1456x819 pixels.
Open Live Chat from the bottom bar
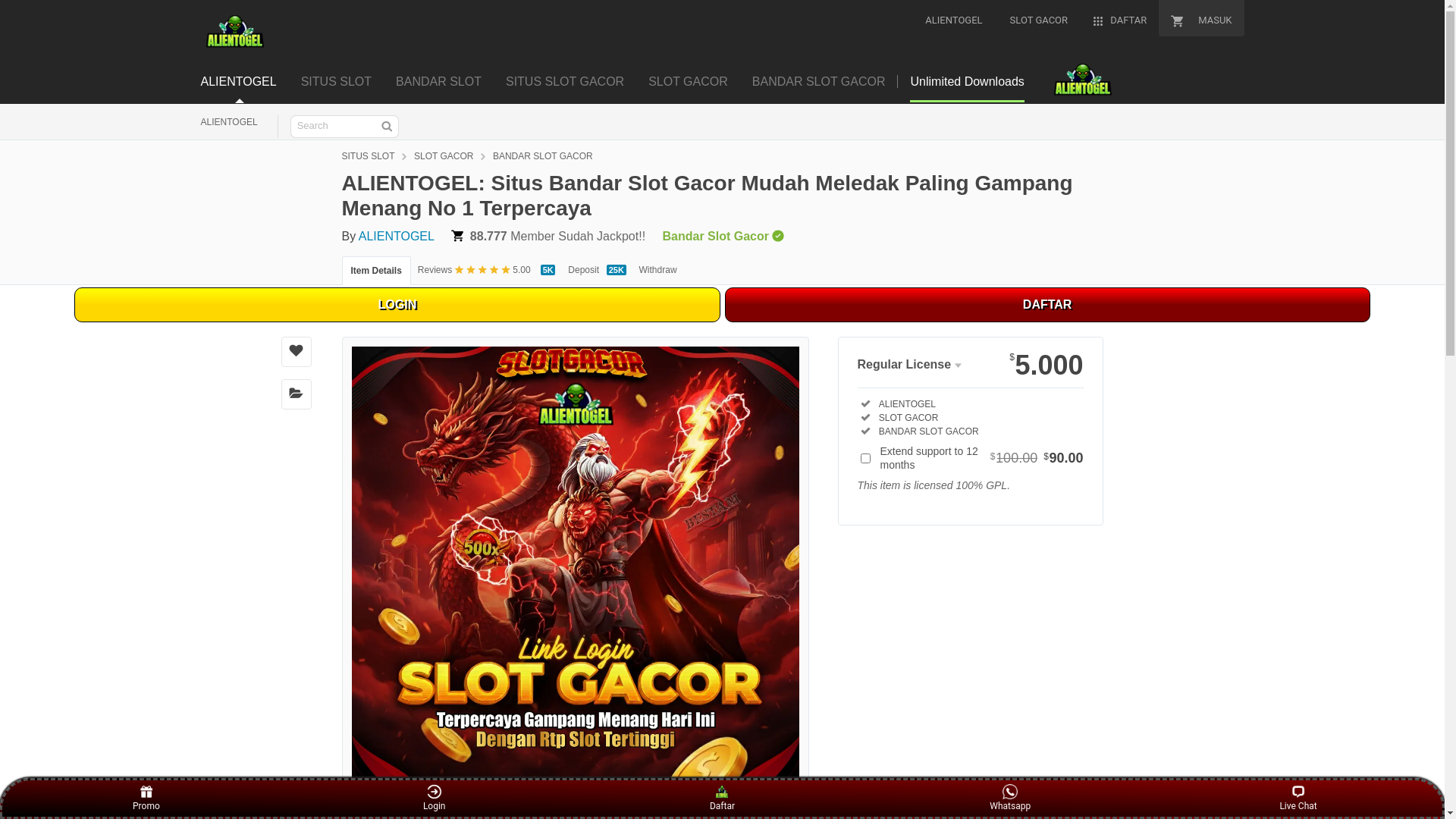pos(1298,799)
